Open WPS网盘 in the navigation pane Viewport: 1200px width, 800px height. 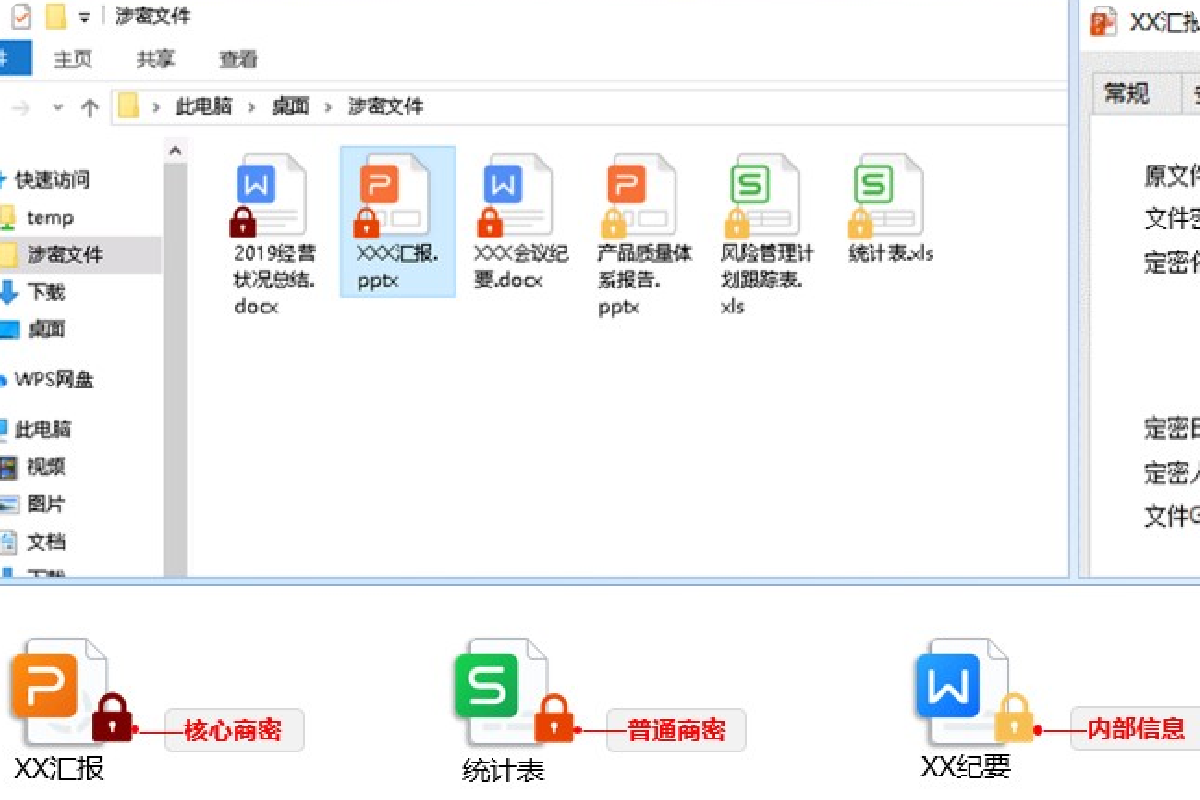click(x=54, y=380)
